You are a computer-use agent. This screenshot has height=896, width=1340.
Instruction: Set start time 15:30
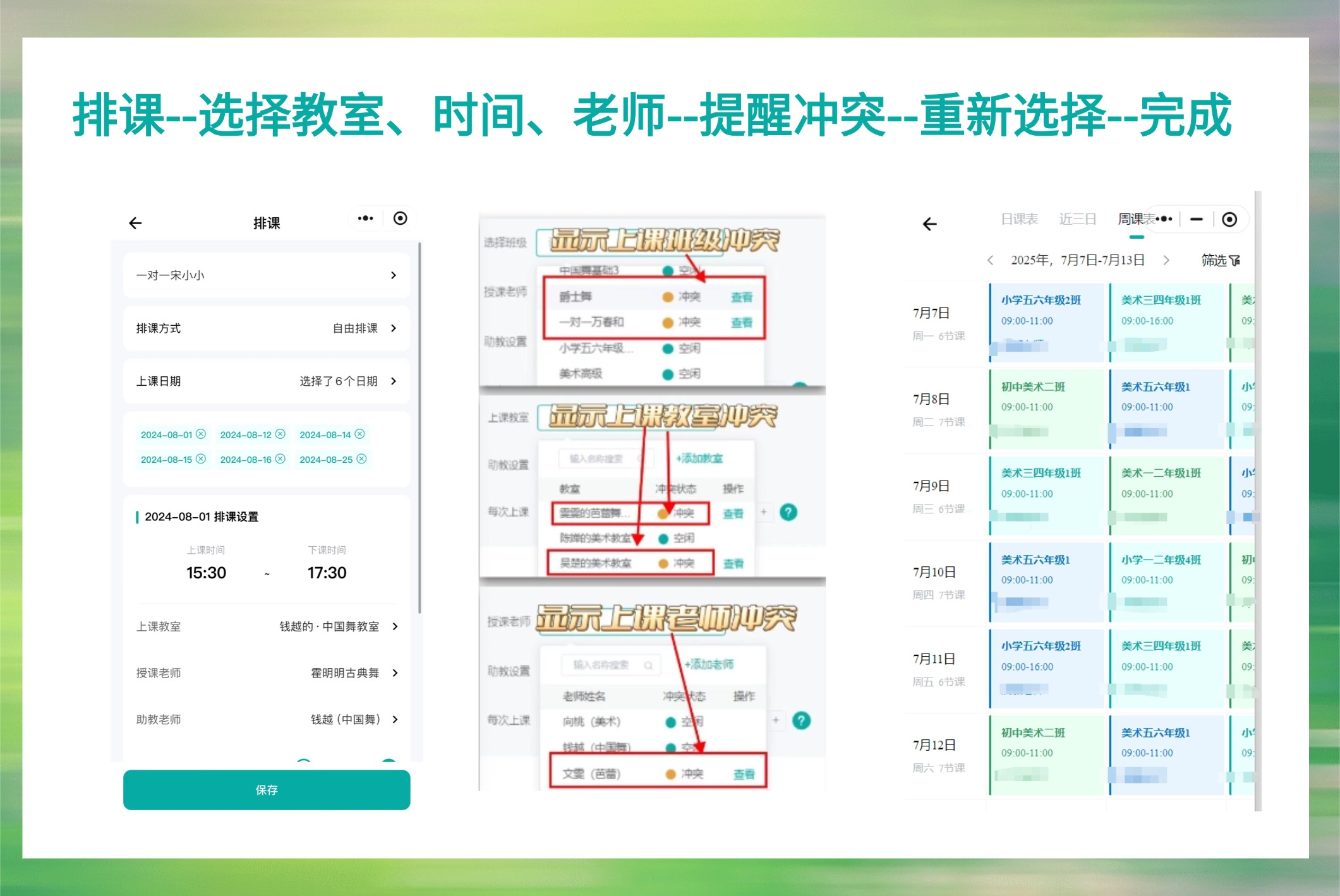(x=206, y=573)
